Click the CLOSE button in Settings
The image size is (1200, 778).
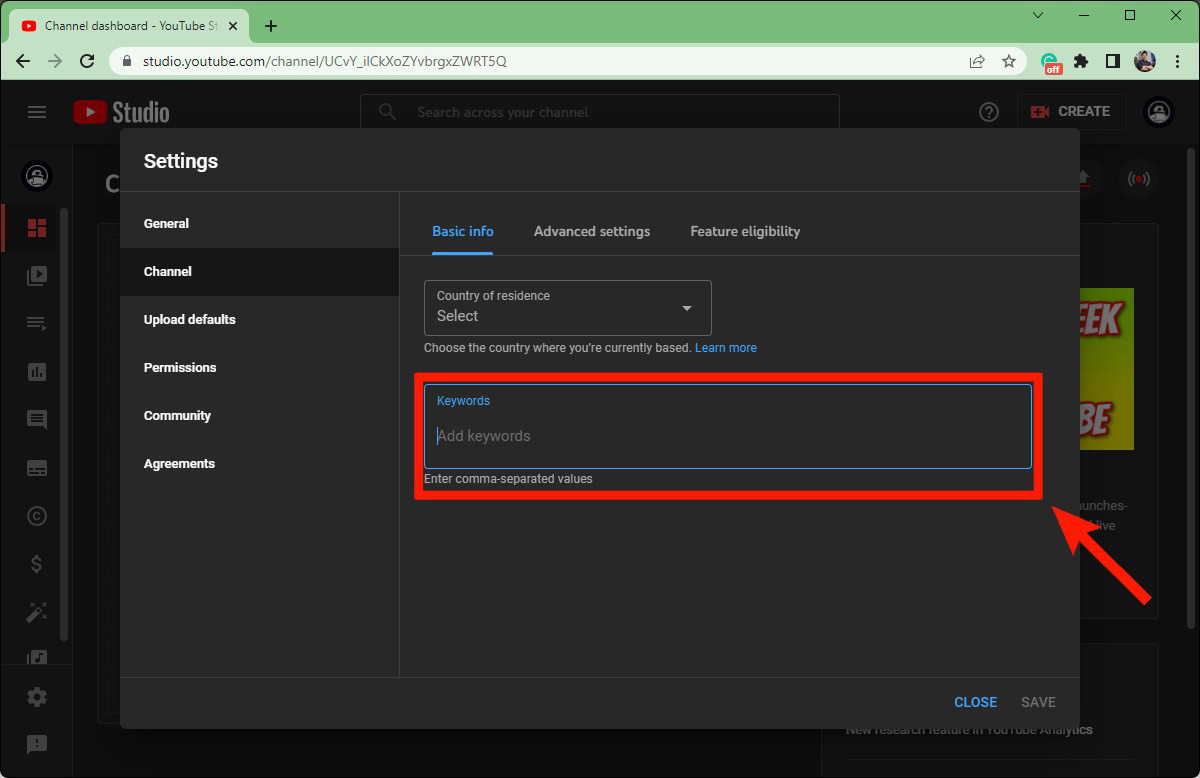pyautogui.click(x=975, y=702)
